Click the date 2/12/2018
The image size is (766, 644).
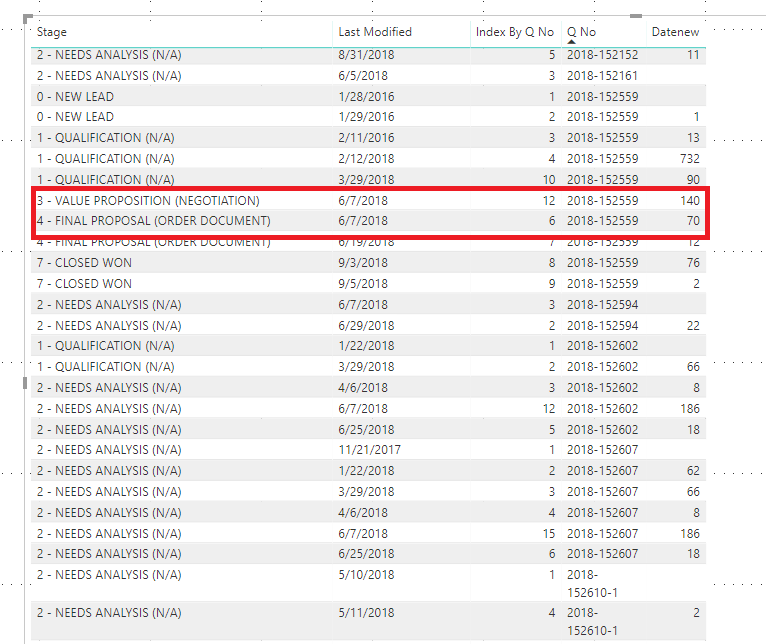click(x=366, y=159)
